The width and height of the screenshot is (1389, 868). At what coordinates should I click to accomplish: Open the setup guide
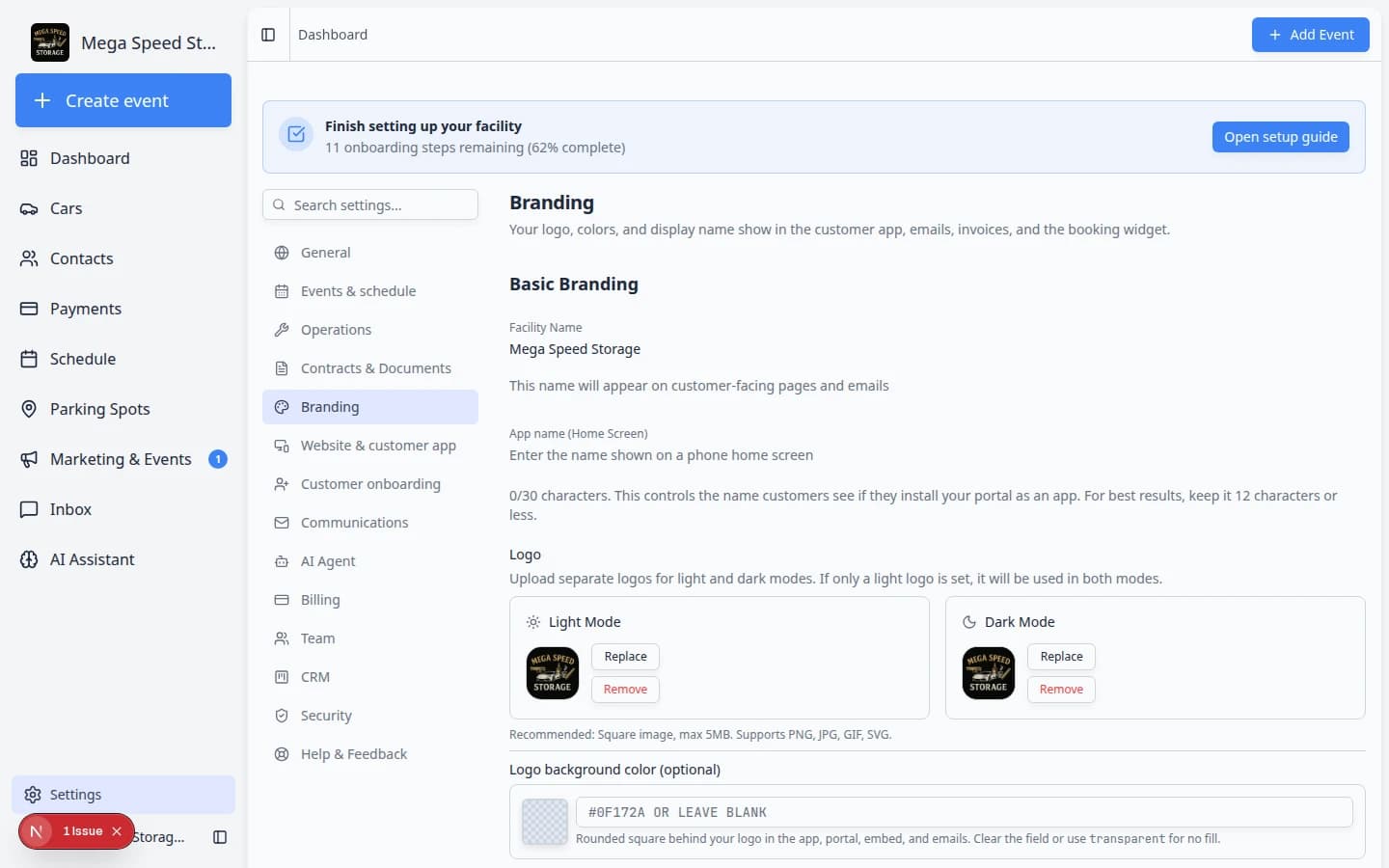(x=1280, y=137)
